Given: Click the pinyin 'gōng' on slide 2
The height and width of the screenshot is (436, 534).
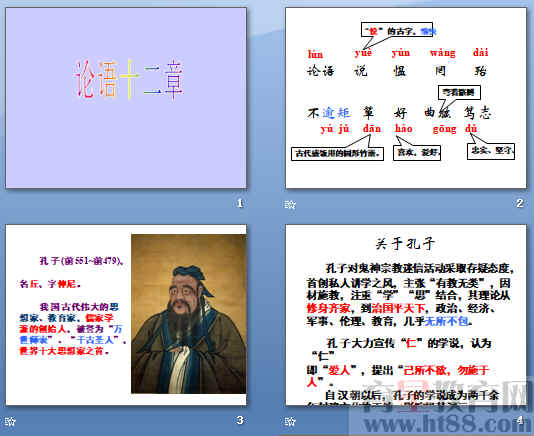Looking at the screenshot, I should [444, 129].
